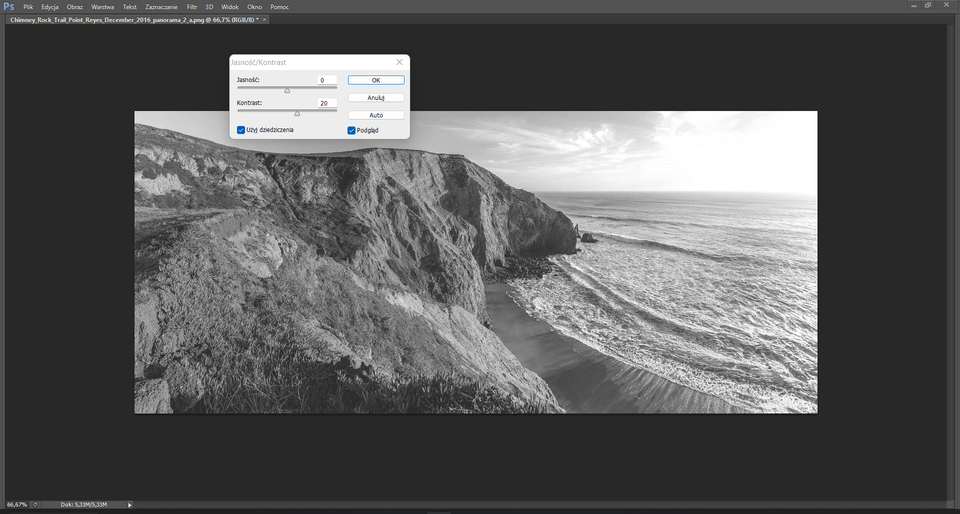Click the Kontrast slider handle

297,113
